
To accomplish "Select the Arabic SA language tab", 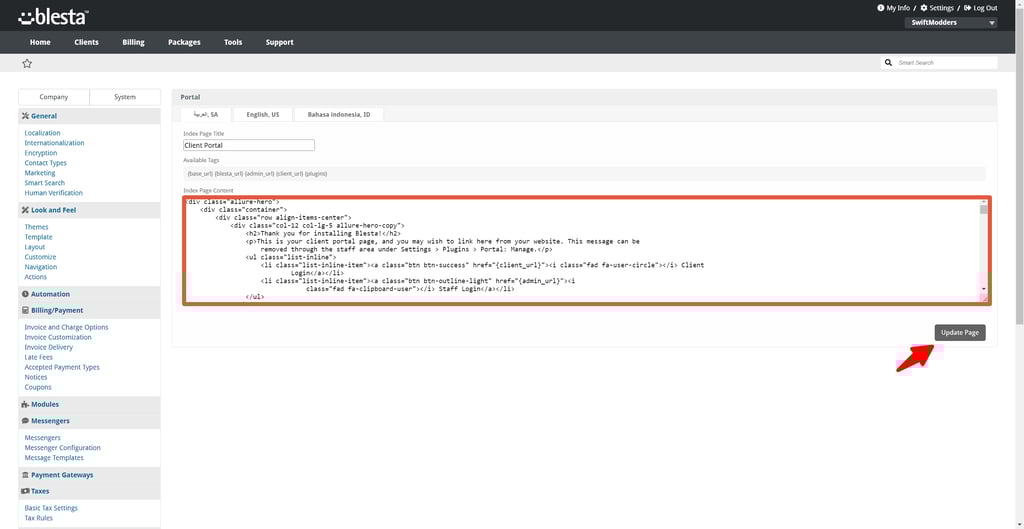I will tap(206, 114).
